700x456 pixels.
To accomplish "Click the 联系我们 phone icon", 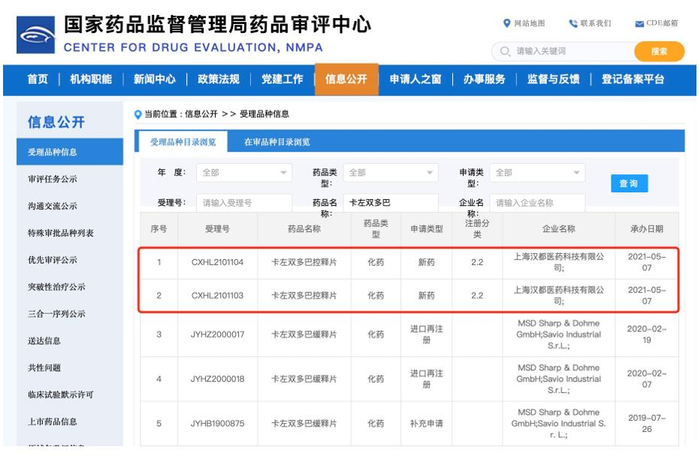I will coord(573,23).
